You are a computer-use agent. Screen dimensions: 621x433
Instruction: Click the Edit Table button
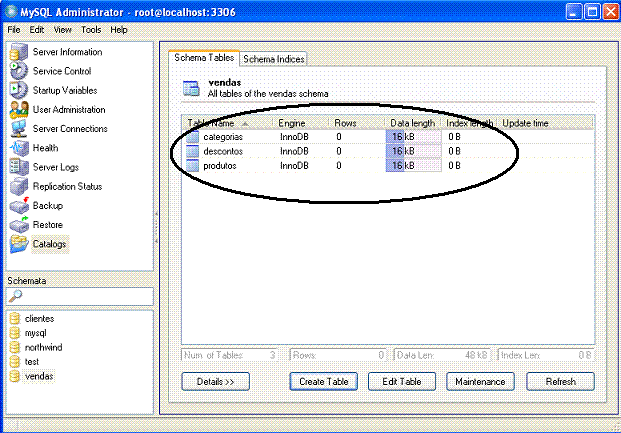click(402, 381)
